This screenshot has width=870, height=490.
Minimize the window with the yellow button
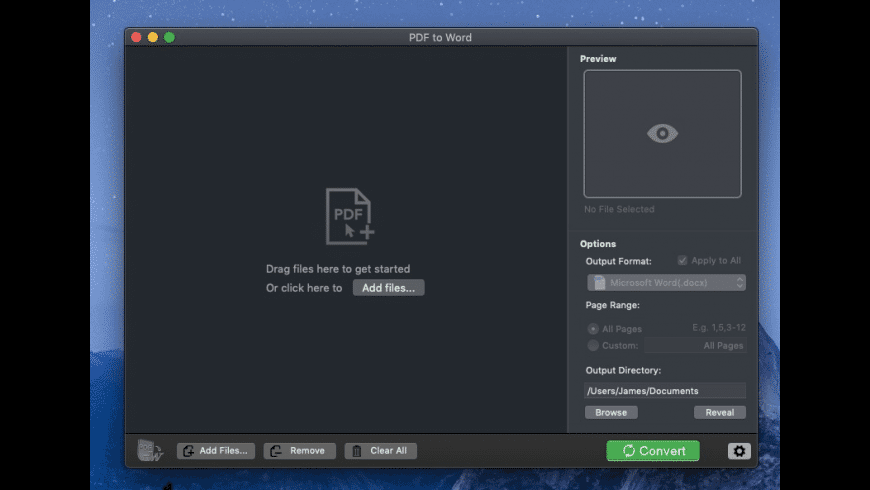point(153,37)
